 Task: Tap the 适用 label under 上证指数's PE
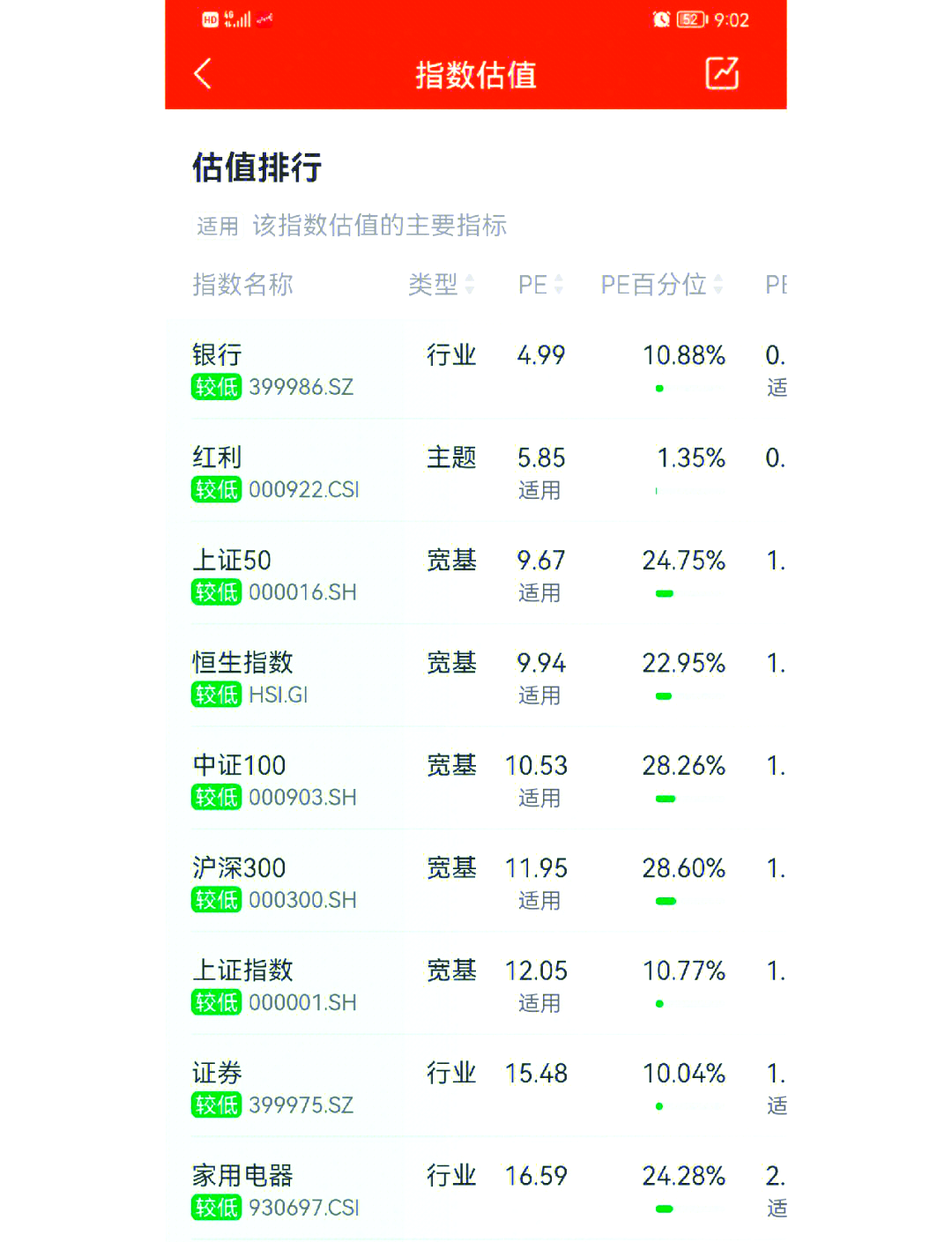pos(539,1003)
